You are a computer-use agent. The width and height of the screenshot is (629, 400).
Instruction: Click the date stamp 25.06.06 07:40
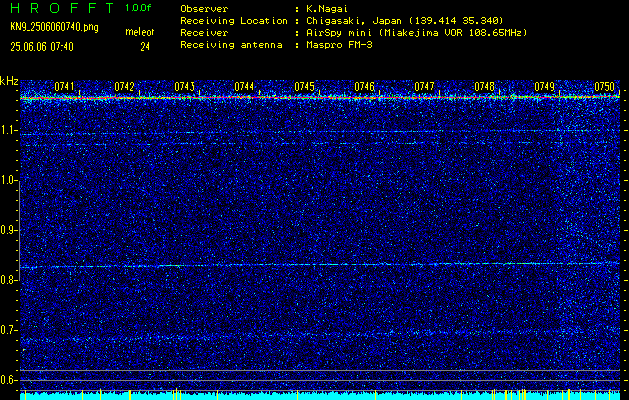pos(42,47)
